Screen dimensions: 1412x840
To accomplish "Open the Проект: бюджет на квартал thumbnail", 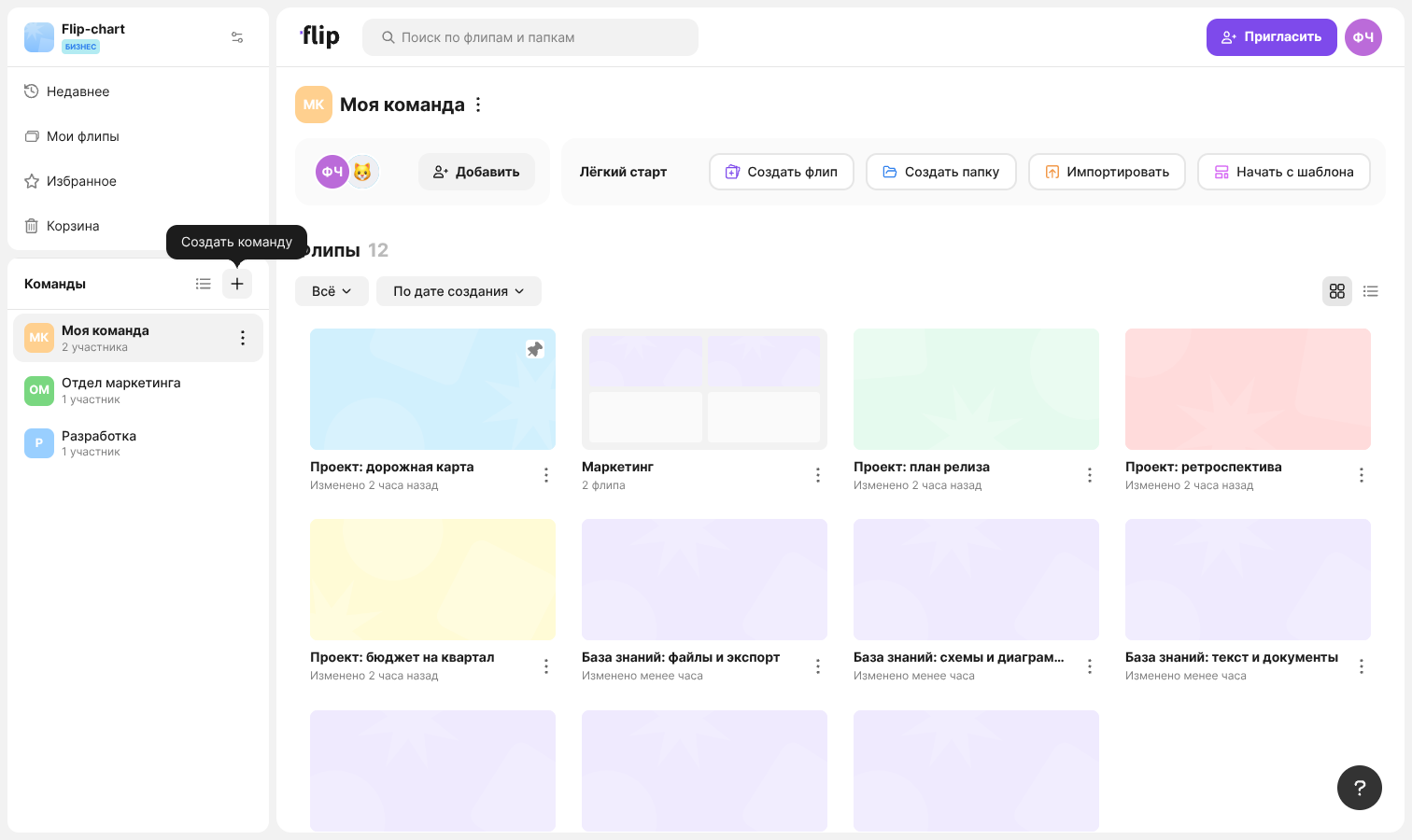I will click(x=432, y=580).
